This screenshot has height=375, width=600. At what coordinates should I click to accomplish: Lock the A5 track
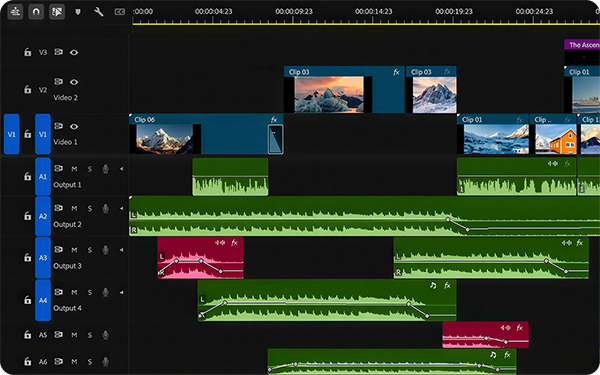(x=28, y=335)
